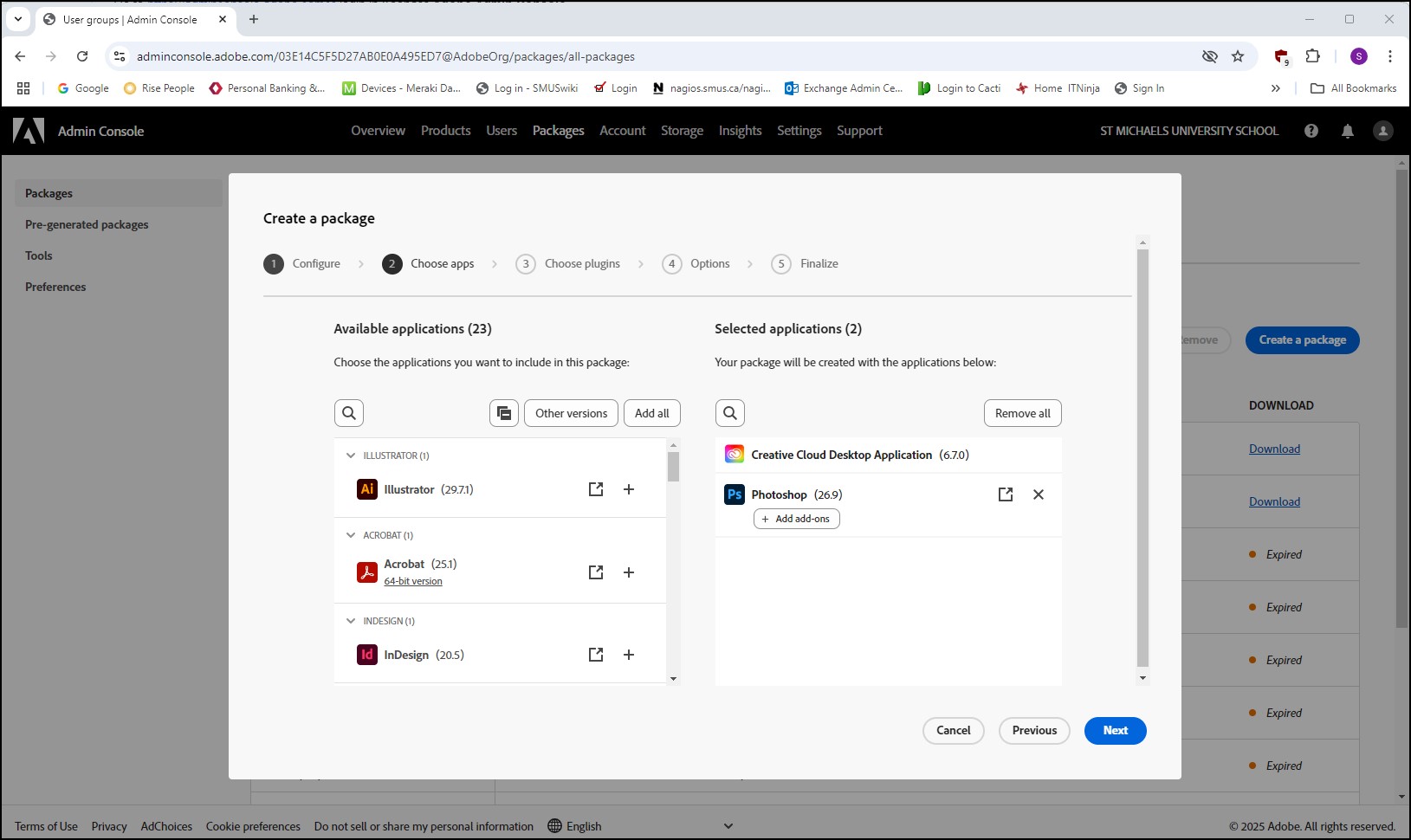Open the Terms of Use footer link
This screenshot has height=840, width=1411.
[46, 826]
